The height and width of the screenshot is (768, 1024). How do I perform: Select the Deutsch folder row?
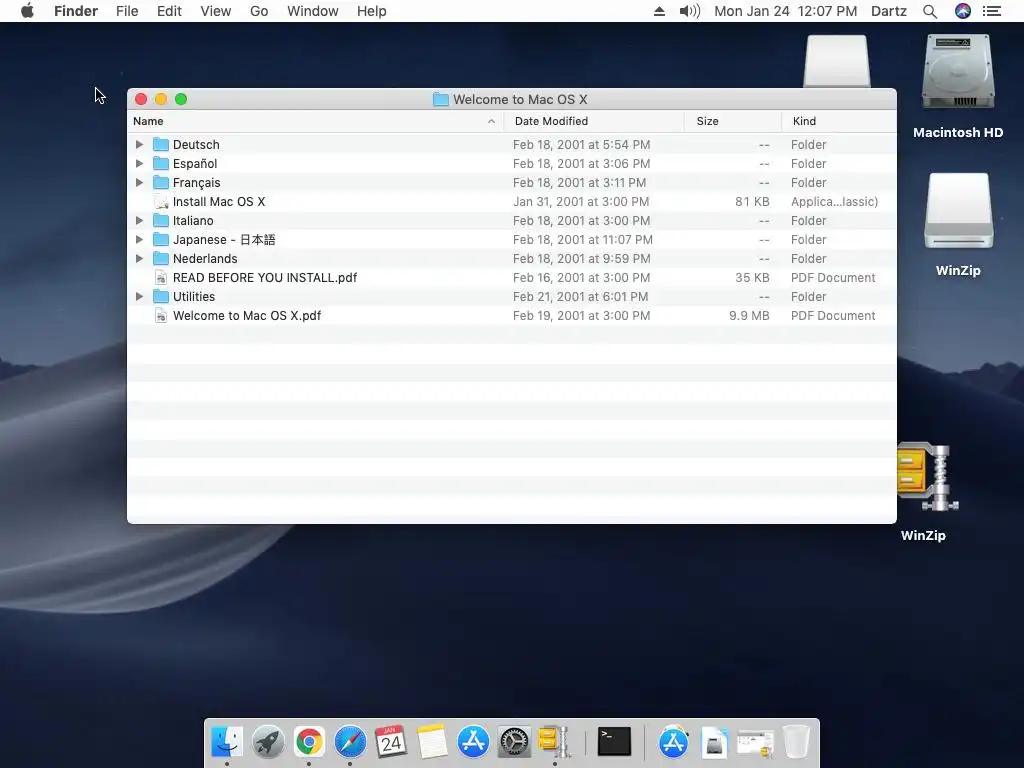tap(511, 144)
